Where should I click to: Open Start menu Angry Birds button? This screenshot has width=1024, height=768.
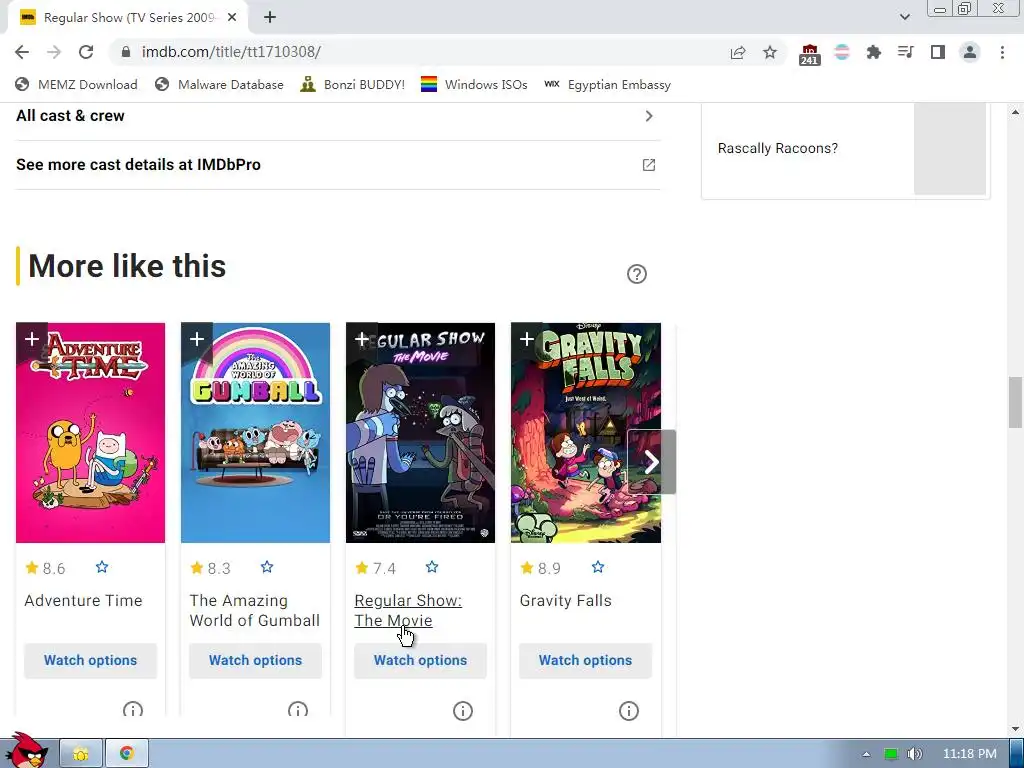(25, 751)
